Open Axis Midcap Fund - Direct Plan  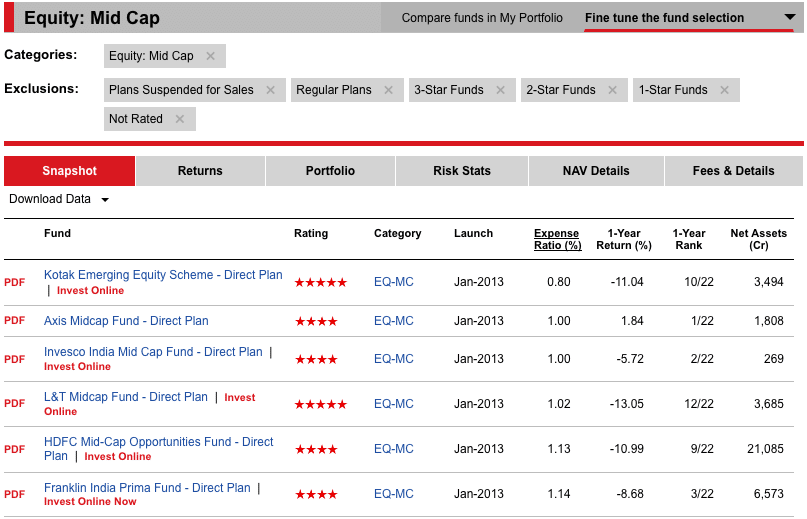tap(126, 321)
